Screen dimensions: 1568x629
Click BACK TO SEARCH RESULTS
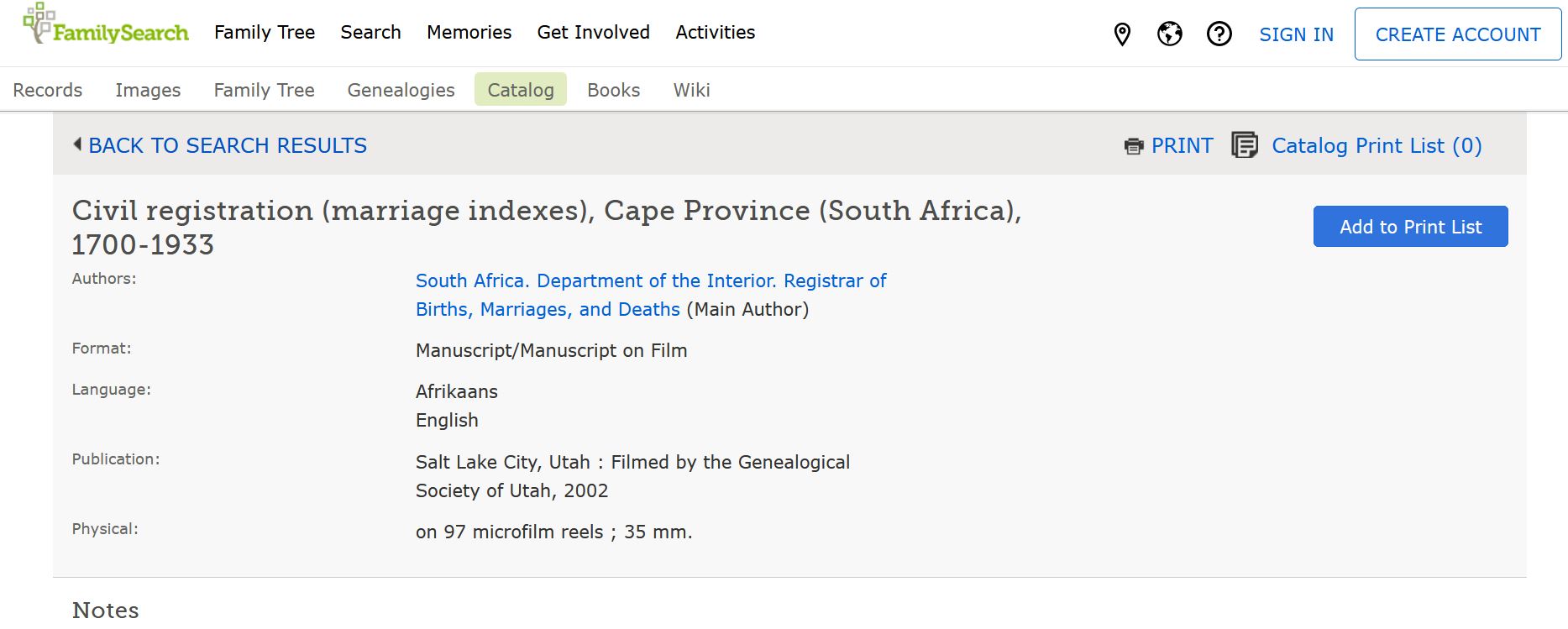pos(228,144)
